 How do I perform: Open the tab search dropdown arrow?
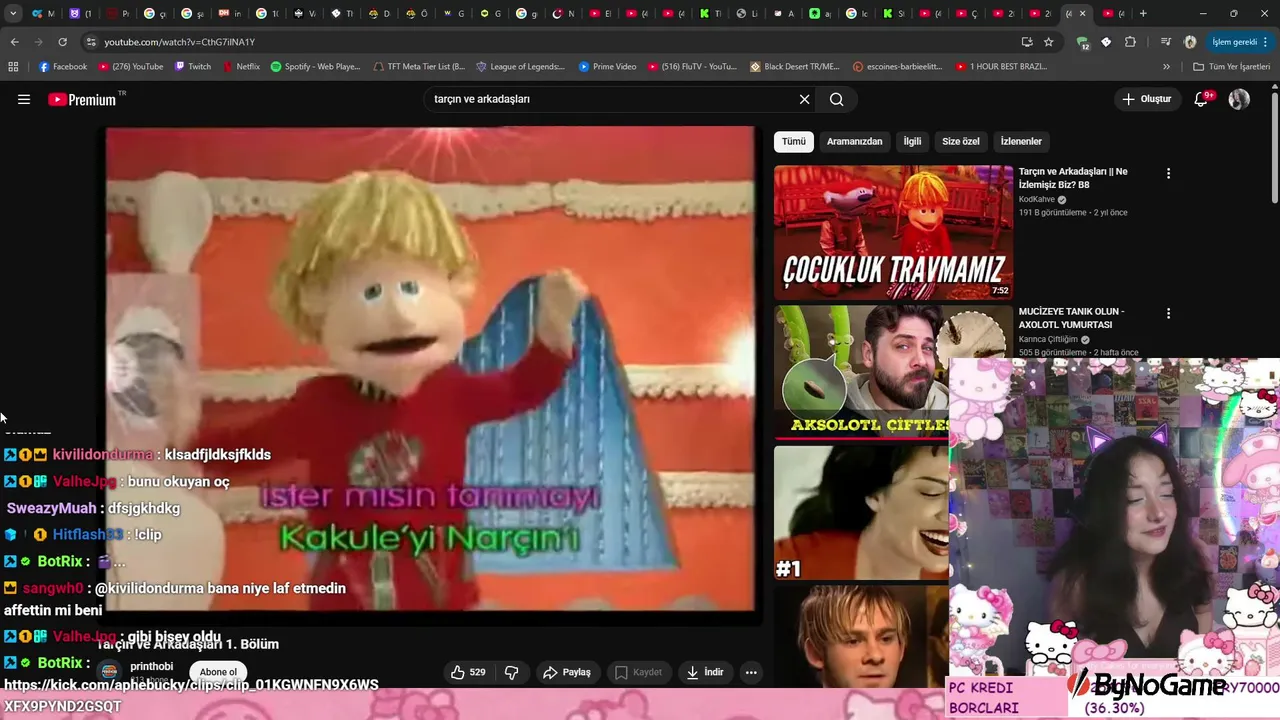[x=13, y=13]
